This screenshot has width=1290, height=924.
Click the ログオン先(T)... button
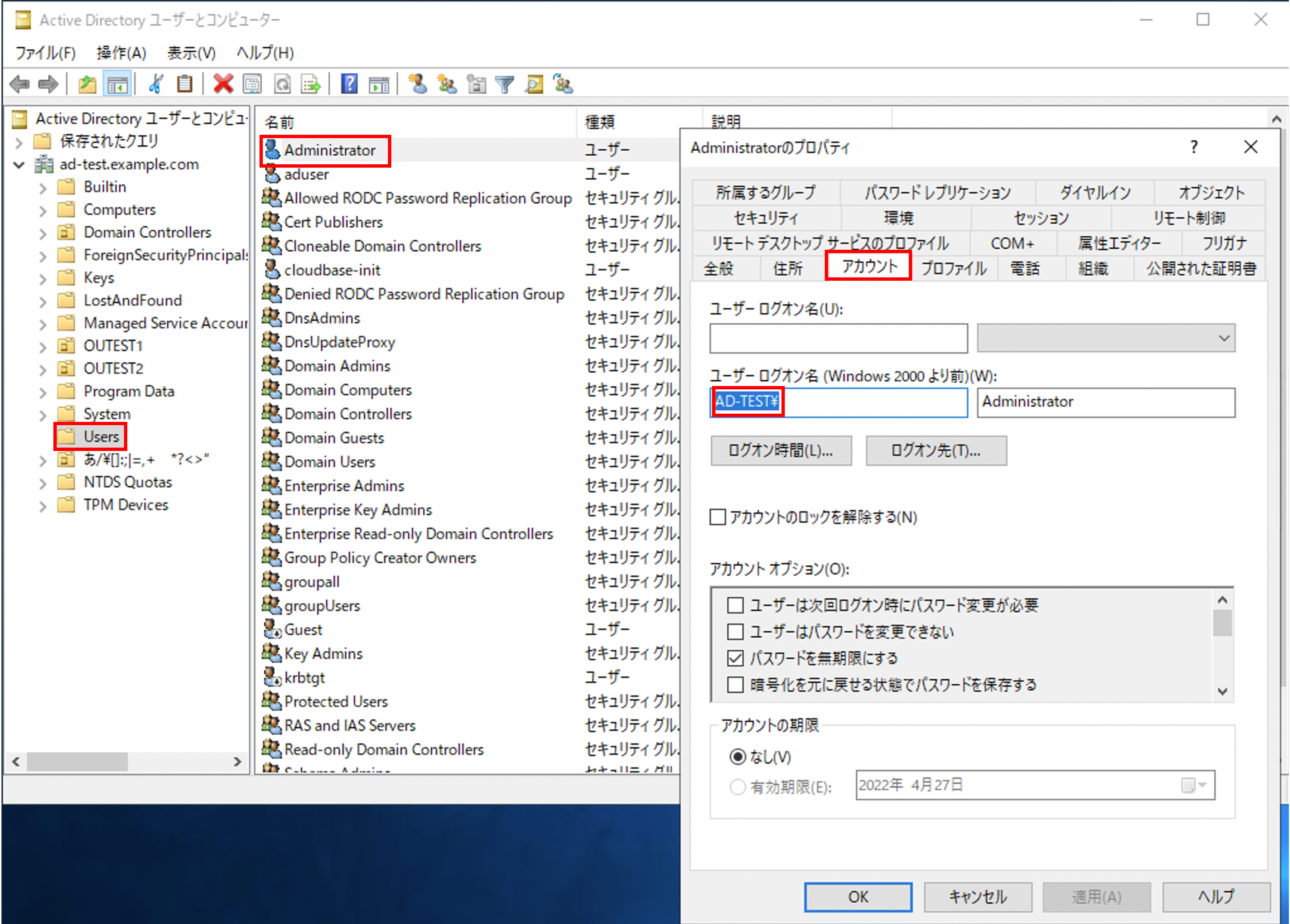[936, 451]
